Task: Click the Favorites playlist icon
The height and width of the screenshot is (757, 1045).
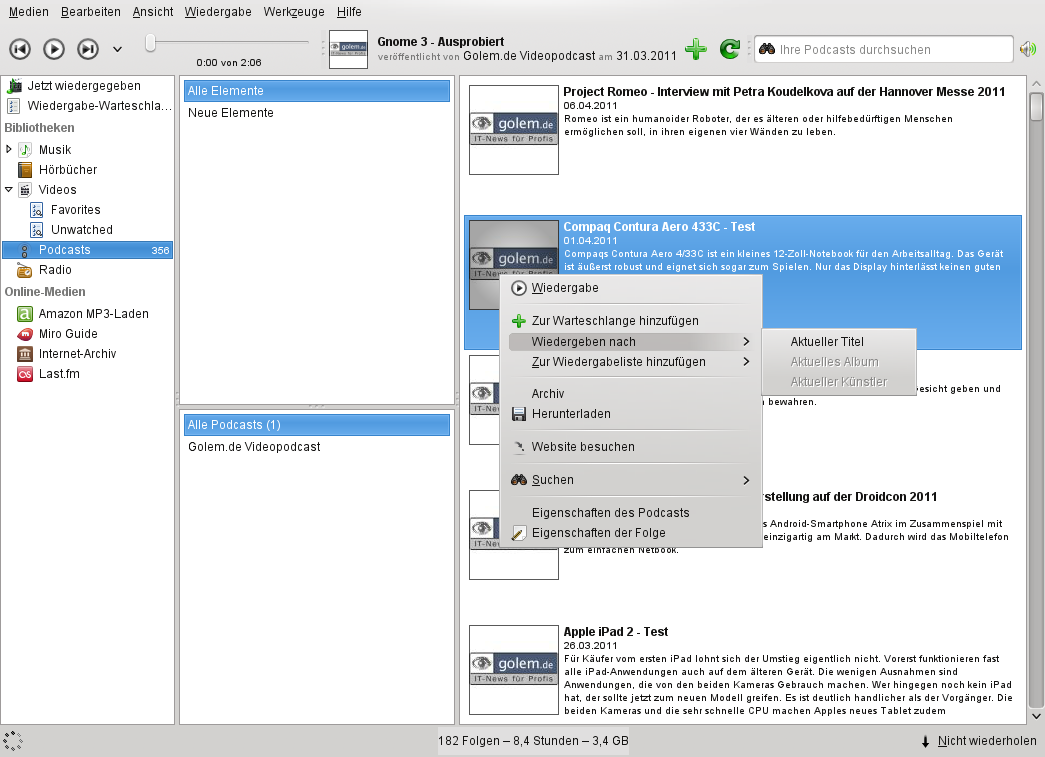Action: pos(37,210)
